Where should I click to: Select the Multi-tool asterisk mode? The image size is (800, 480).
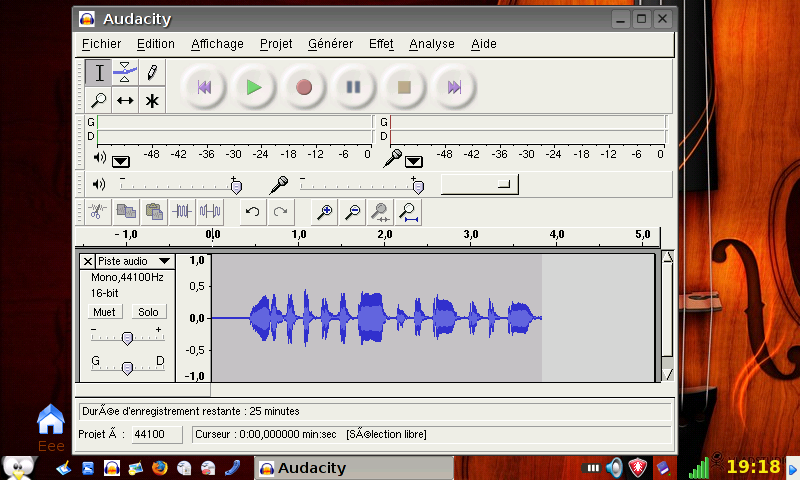[x=152, y=100]
